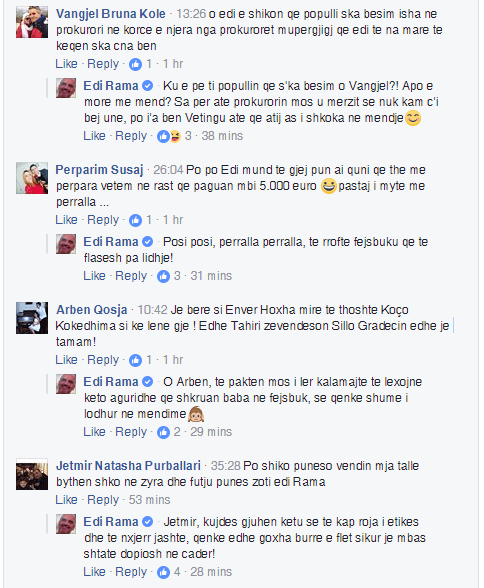Click like icon on Edi Rama's 28 mins reply
Viewport: 484px width, 588px height.
(163, 572)
